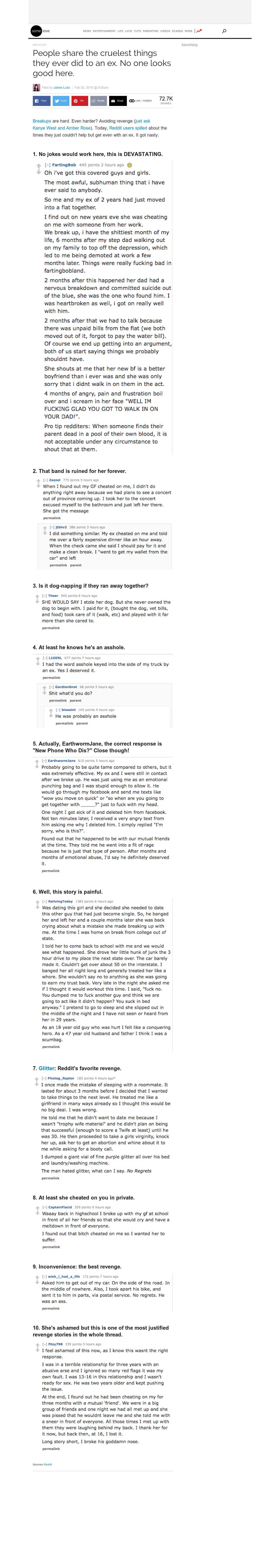
Task: Pin the article with Pinterest button
Action: [x=79, y=100]
